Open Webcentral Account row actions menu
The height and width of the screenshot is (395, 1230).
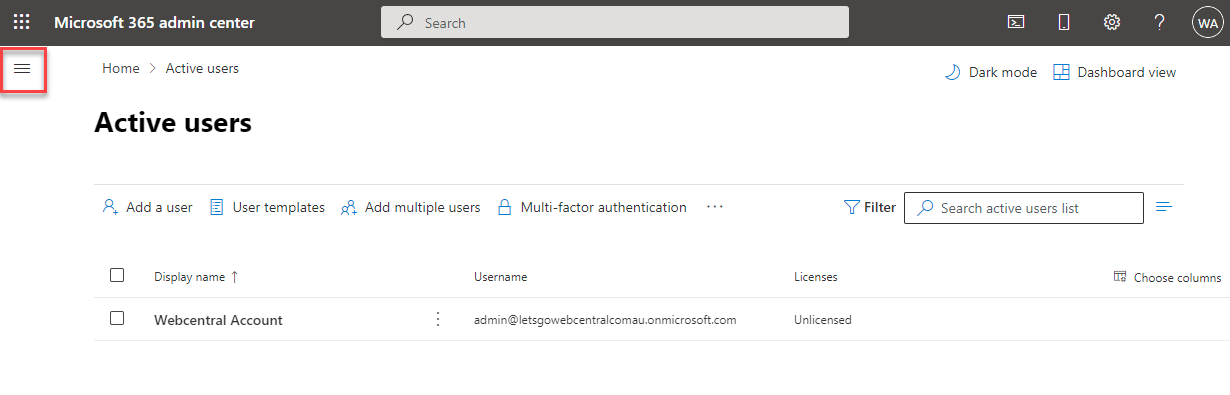(437, 320)
